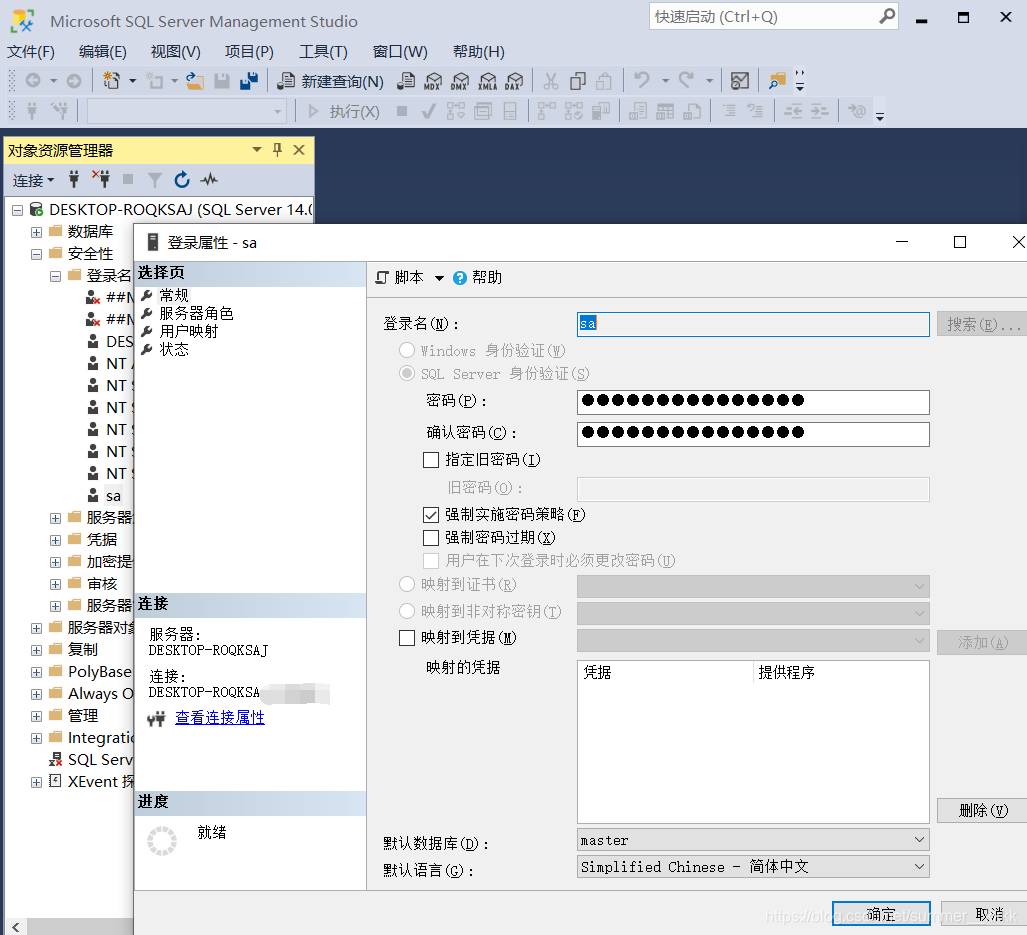Click the Cancel button in login dialog
This screenshot has height=935, width=1027.
coord(984,914)
